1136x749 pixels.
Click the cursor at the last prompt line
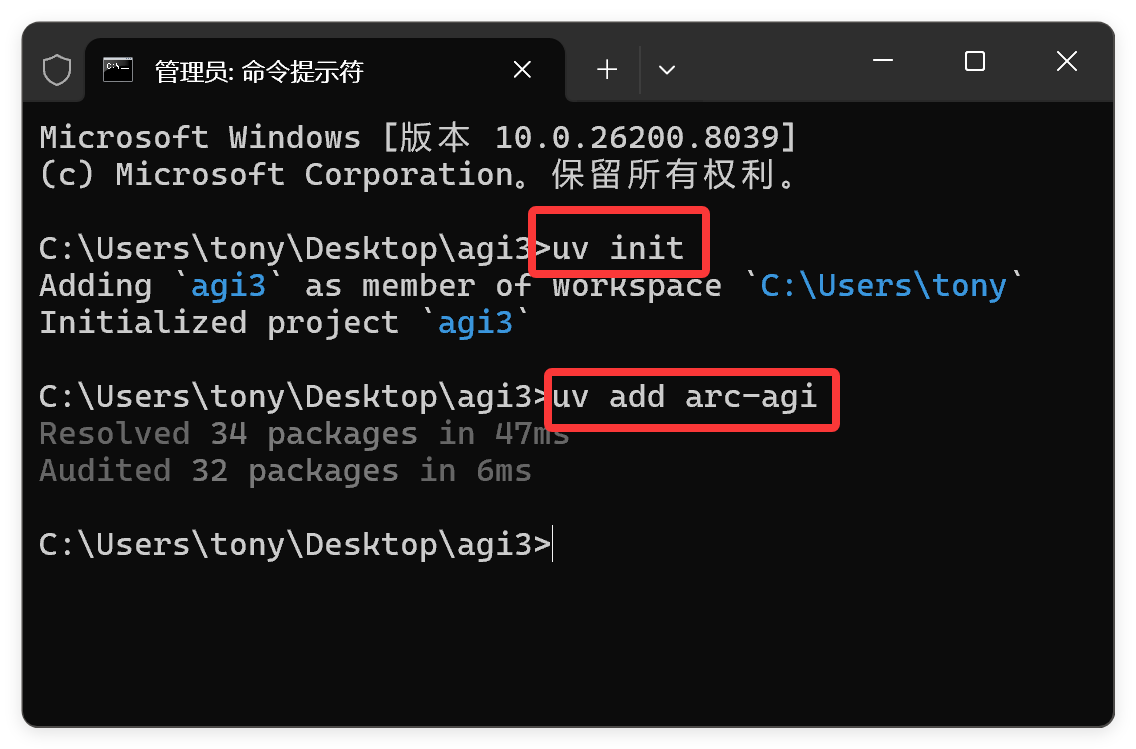coord(552,545)
